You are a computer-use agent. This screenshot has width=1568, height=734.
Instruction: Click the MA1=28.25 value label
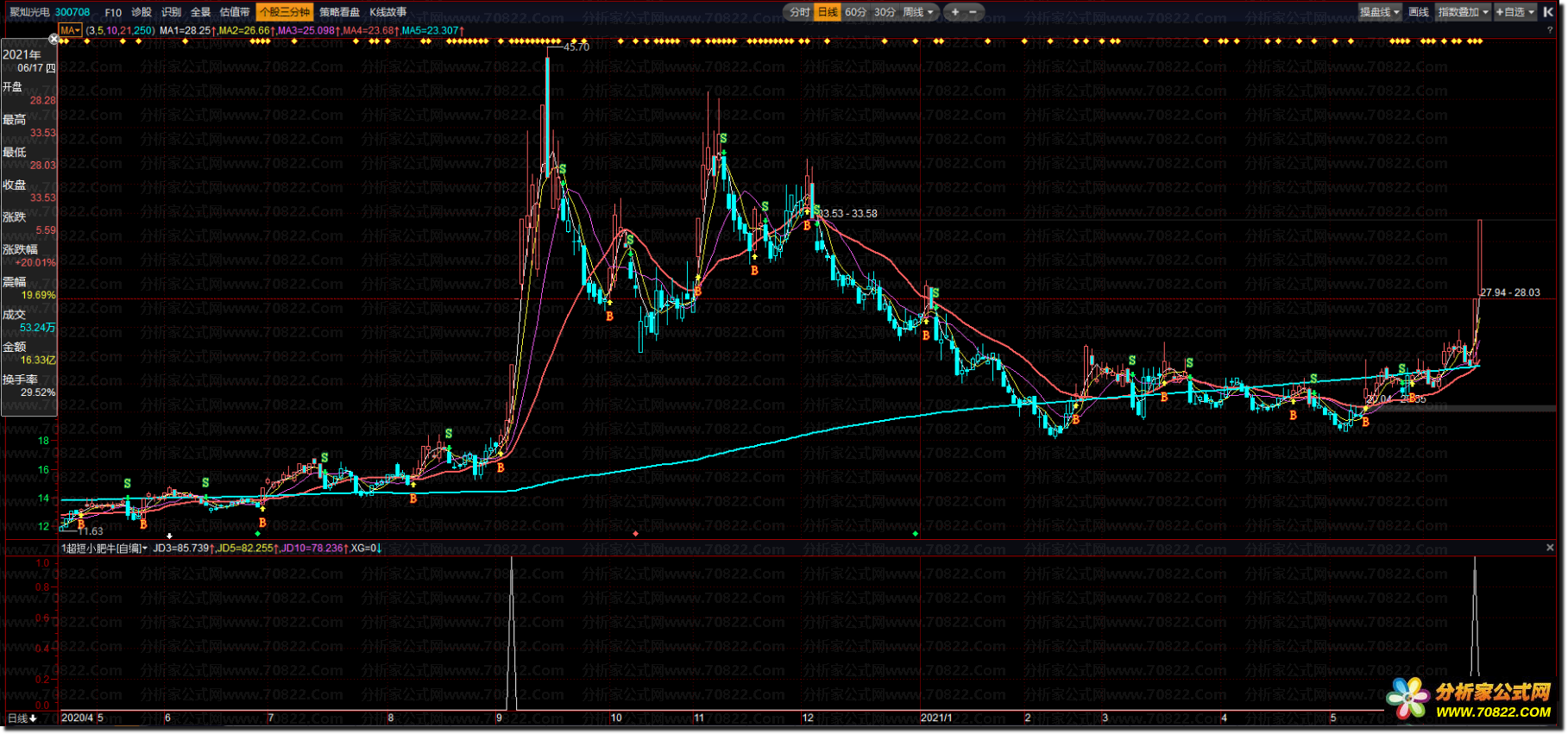[x=186, y=30]
